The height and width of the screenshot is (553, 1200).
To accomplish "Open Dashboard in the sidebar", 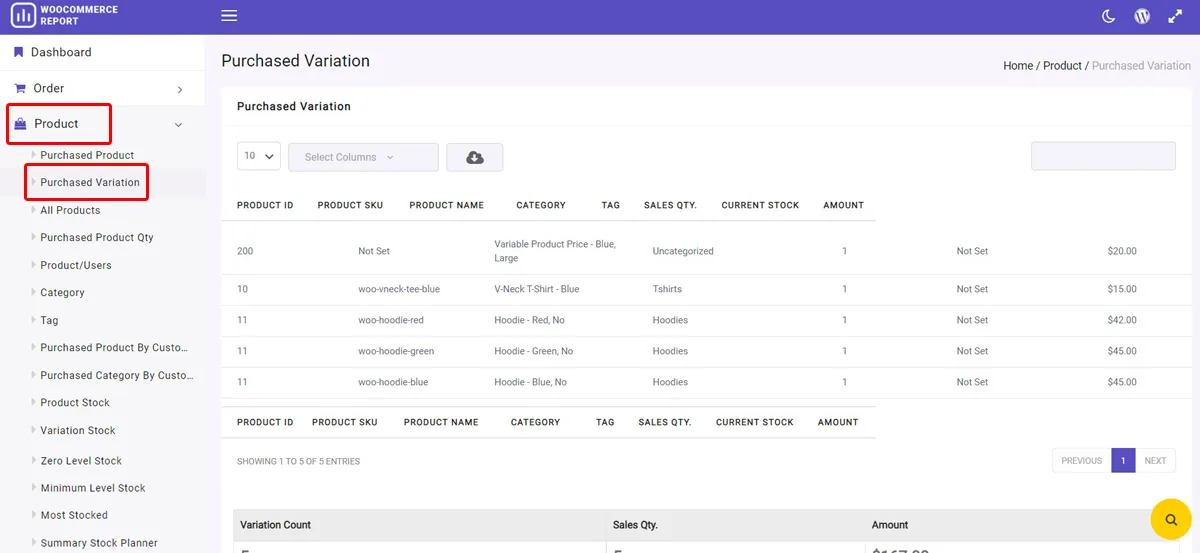I will click(61, 52).
